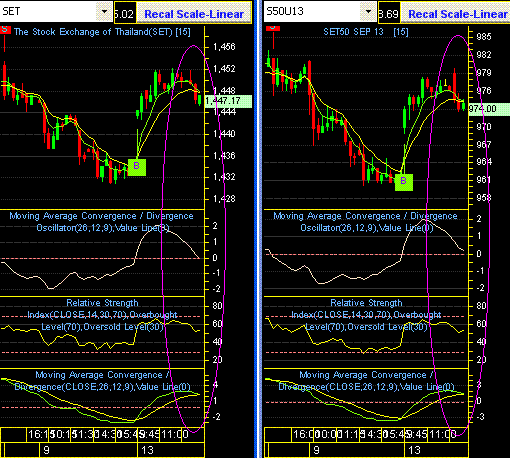Open the S50U13 symbol dropdown arrow
The height and width of the screenshot is (458, 510).
point(368,12)
